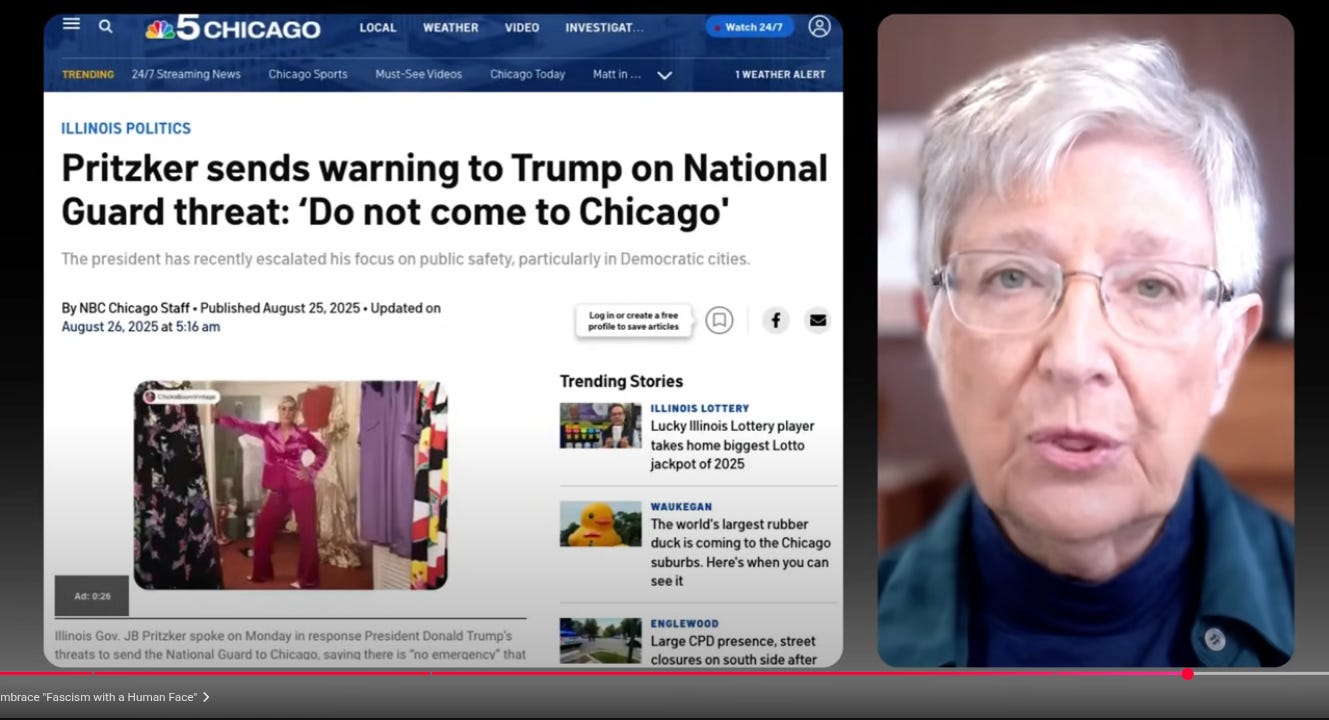
Task: Open the 24/7 Streaming News trending link
Action: point(186,74)
